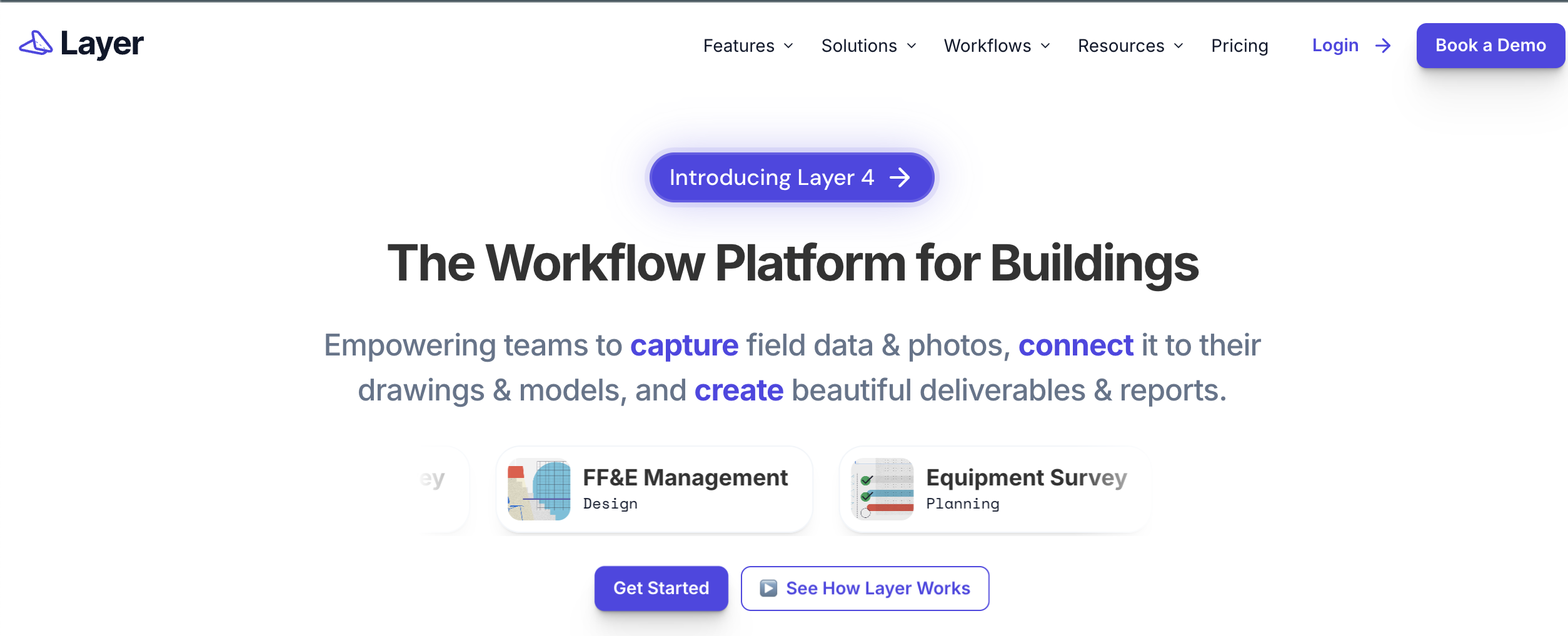1568x636 pixels.
Task: Open the FF&E Management workflow card
Action: click(654, 489)
